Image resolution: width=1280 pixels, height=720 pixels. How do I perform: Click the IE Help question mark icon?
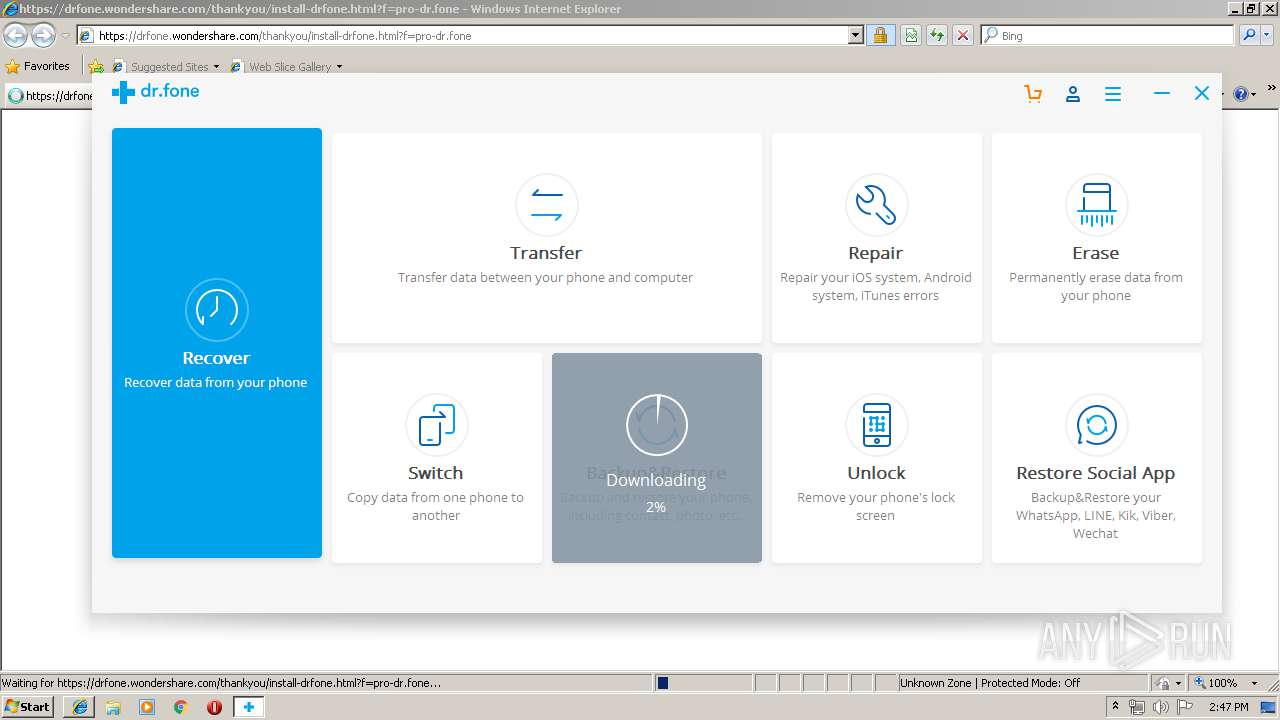(1241, 94)
